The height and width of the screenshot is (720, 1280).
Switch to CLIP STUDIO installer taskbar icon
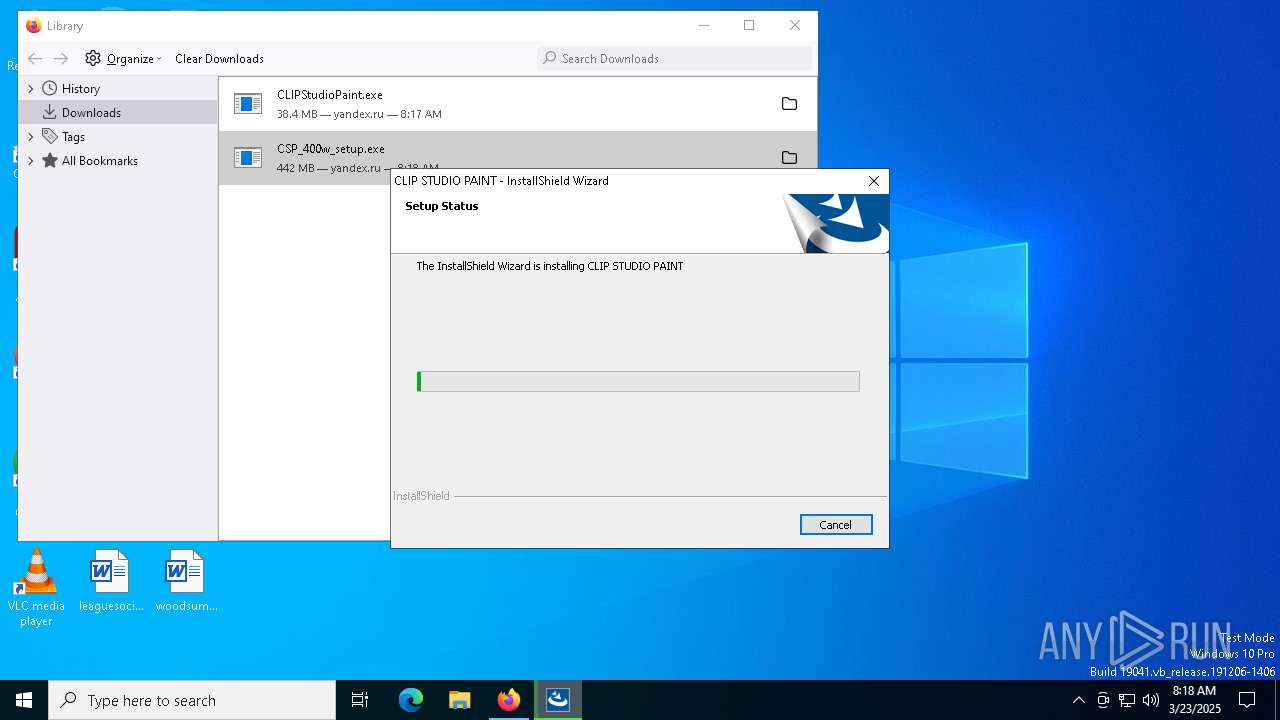click(x=558, y=700)
